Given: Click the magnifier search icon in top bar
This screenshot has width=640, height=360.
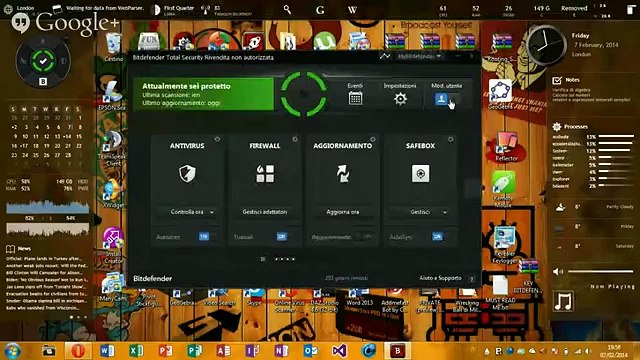Looking at the screenshot, I should [x=287, y=9].
